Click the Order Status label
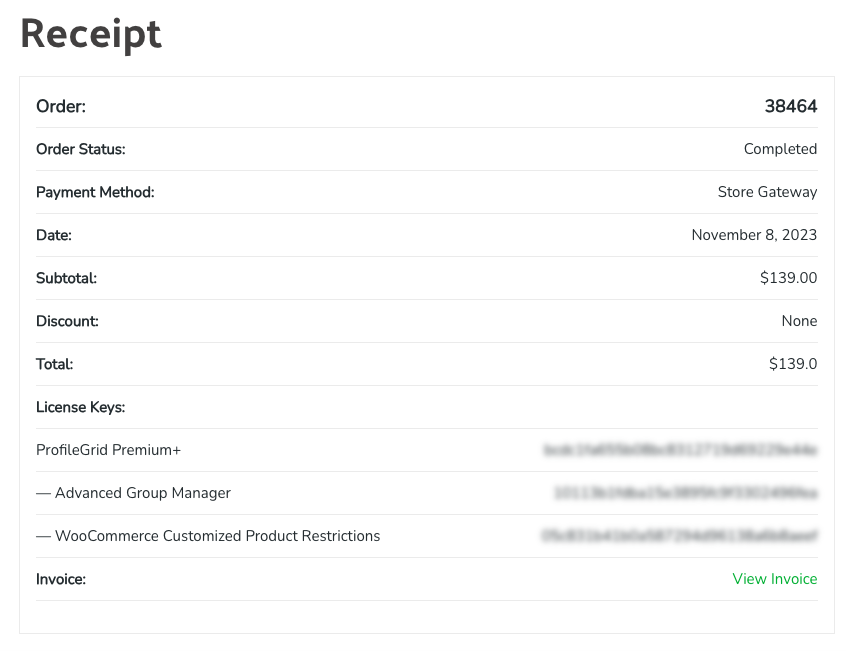 coord(81,149)
